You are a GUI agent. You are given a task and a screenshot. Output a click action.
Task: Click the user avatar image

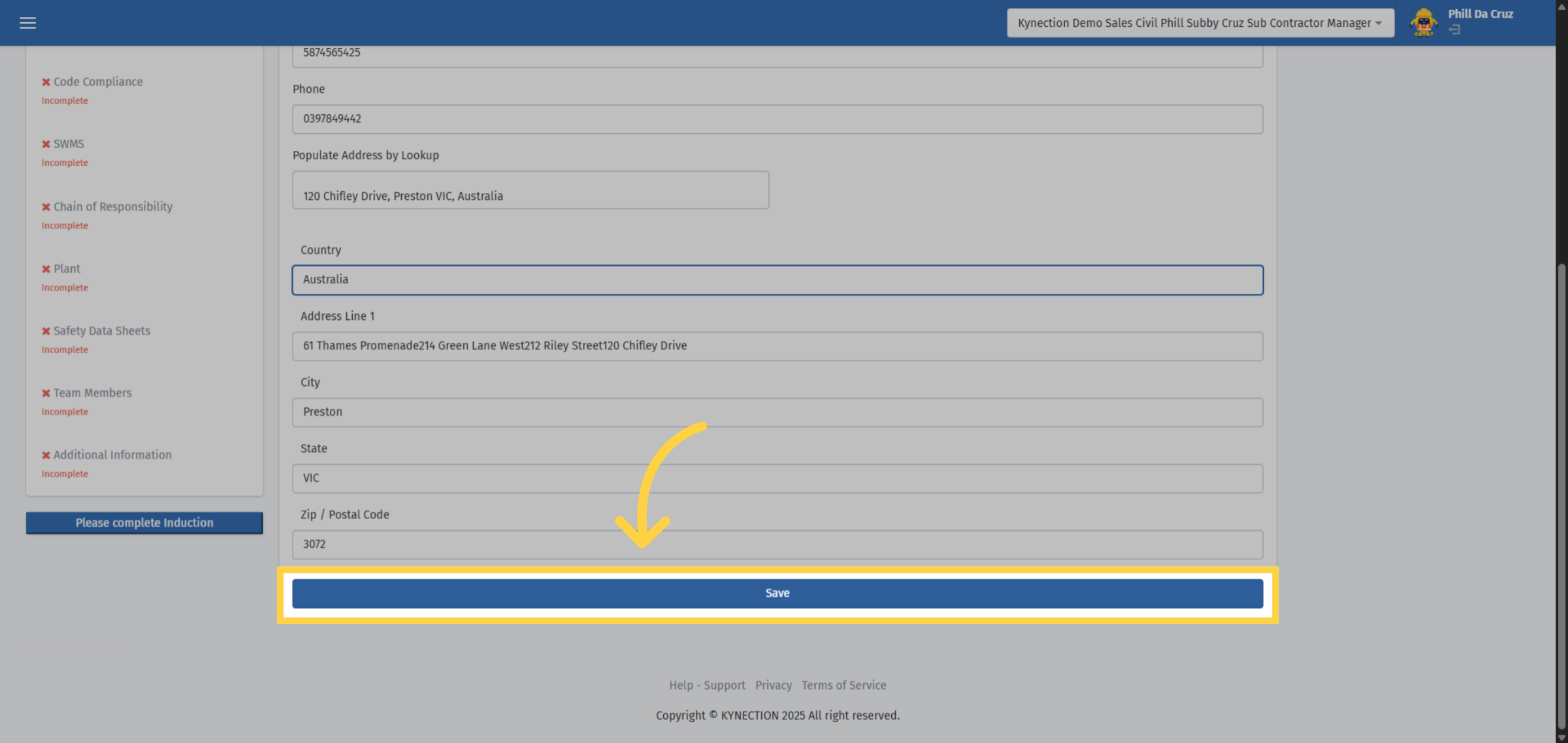[1424, 23]
